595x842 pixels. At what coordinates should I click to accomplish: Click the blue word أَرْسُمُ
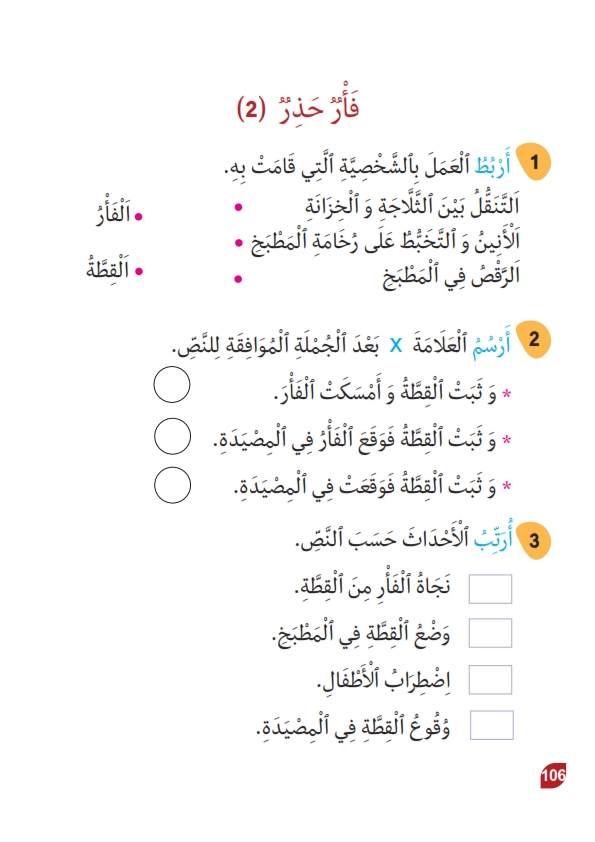pos(491,344)
